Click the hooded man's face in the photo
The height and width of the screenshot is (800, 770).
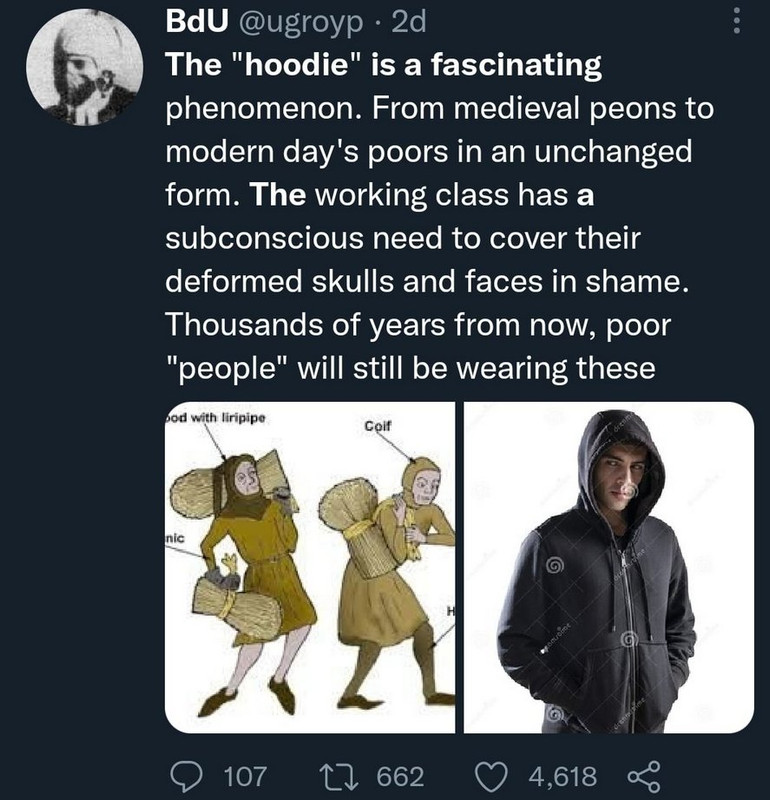[623, 474]
